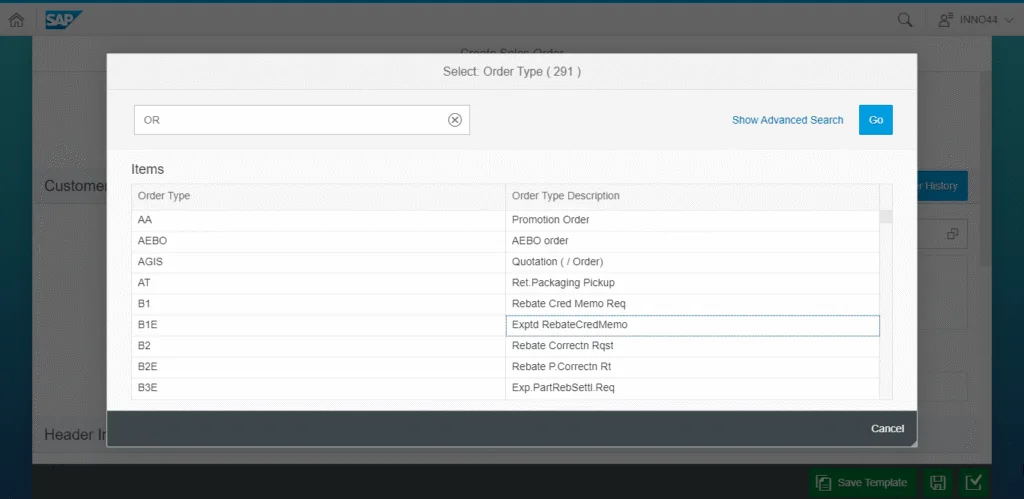The image size is (1024, 499).
Task: Click the items table scrollbar thumb
Action: (886, 217)
